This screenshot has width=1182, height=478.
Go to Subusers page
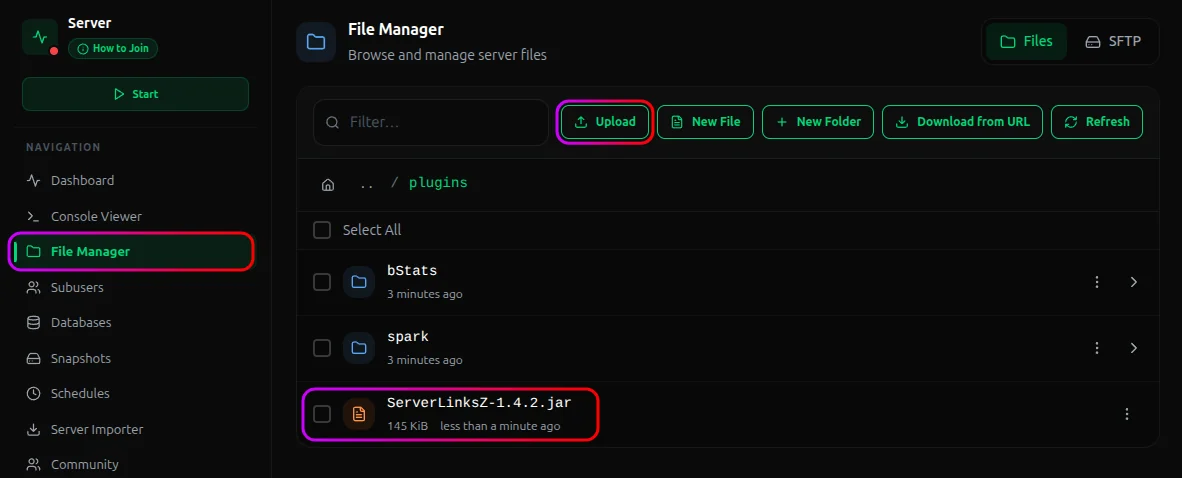[65, 287]
